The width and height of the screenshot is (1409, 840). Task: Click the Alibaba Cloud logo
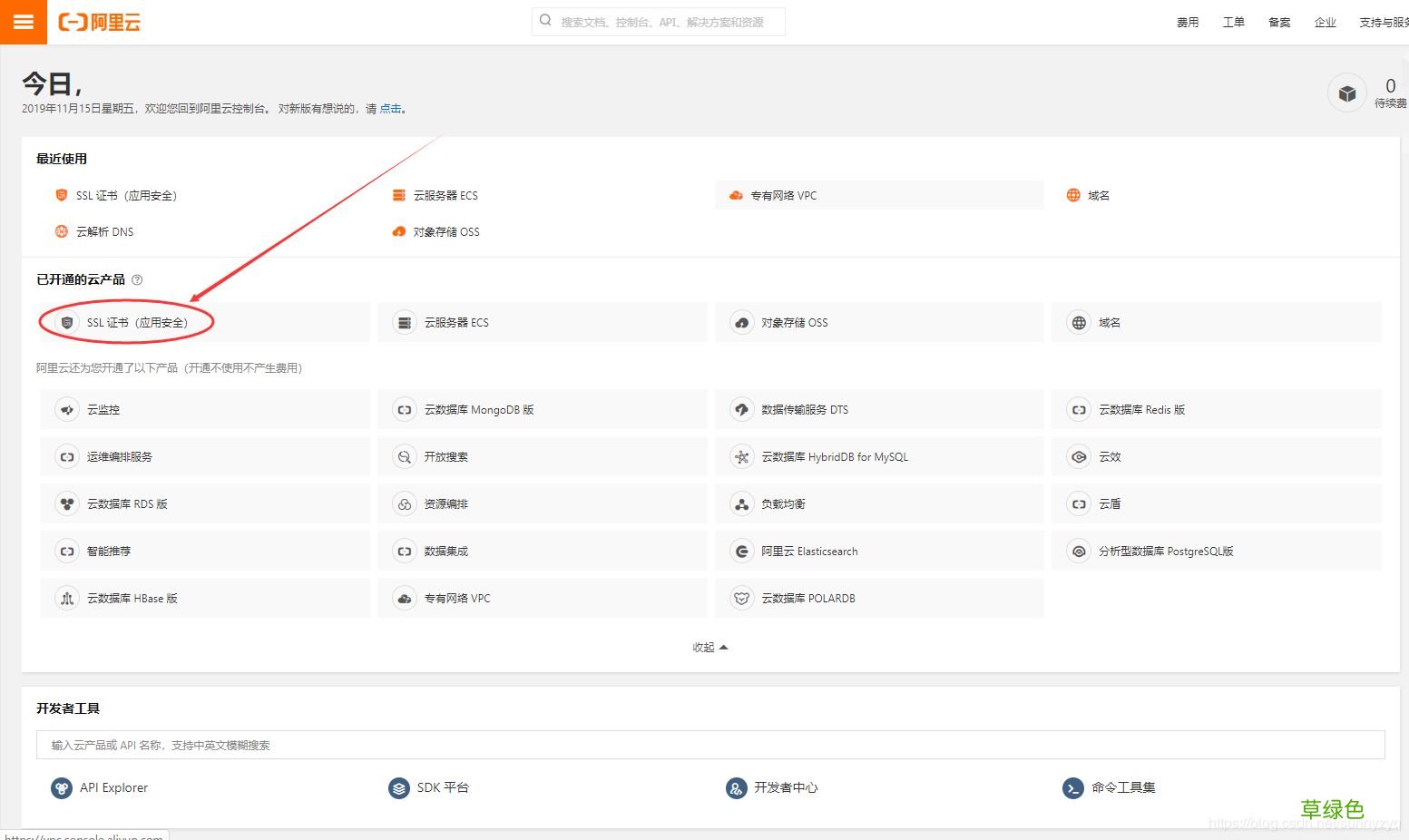pyautogui.click(x=100, y=22)
